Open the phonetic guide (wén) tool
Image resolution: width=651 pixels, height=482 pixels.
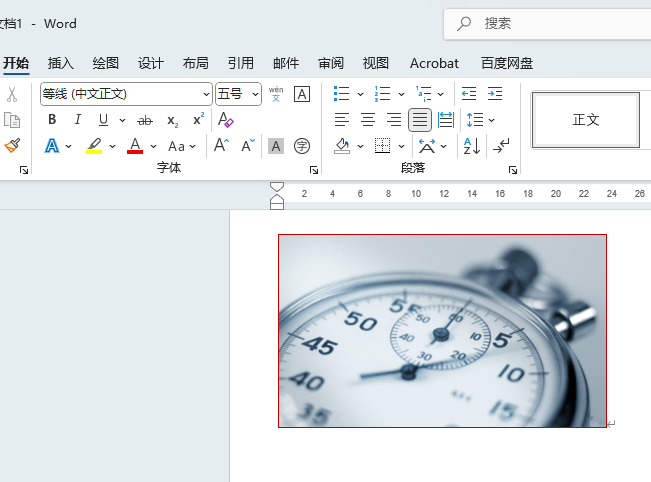276,94
